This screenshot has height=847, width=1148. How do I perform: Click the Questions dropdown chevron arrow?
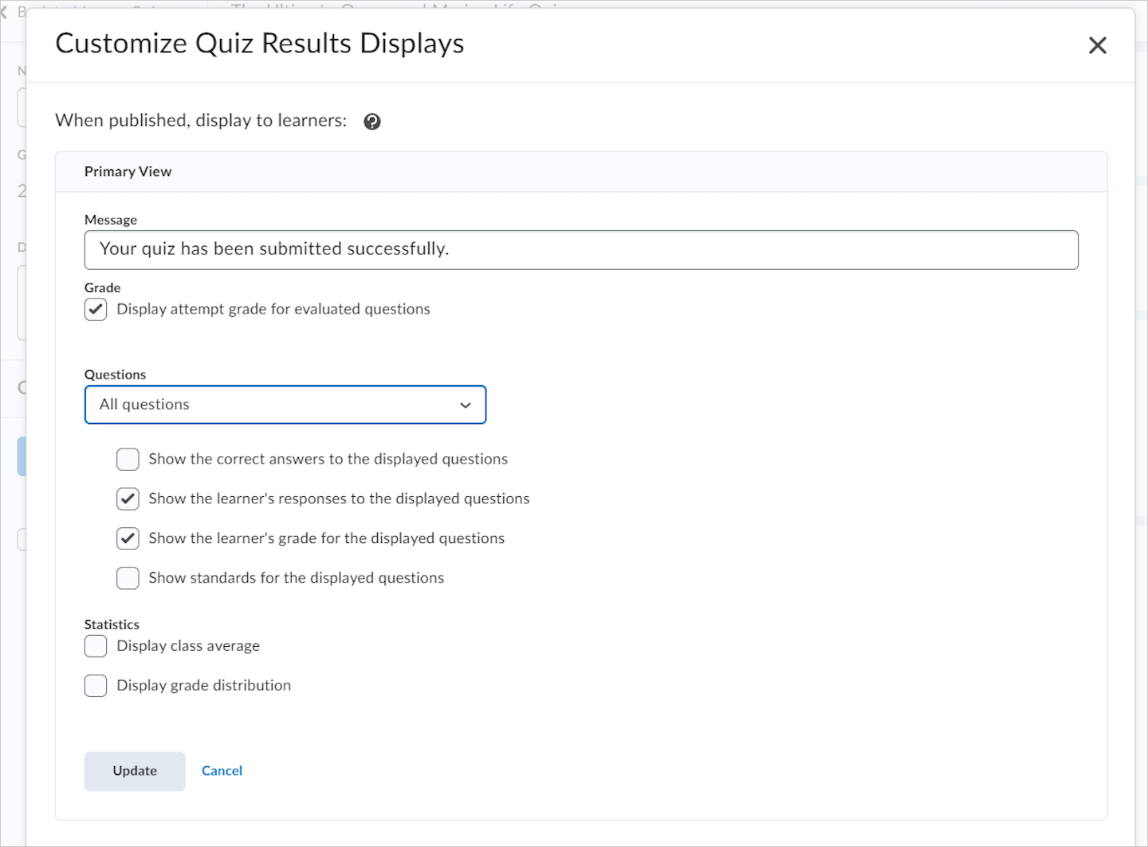[465, 406]
